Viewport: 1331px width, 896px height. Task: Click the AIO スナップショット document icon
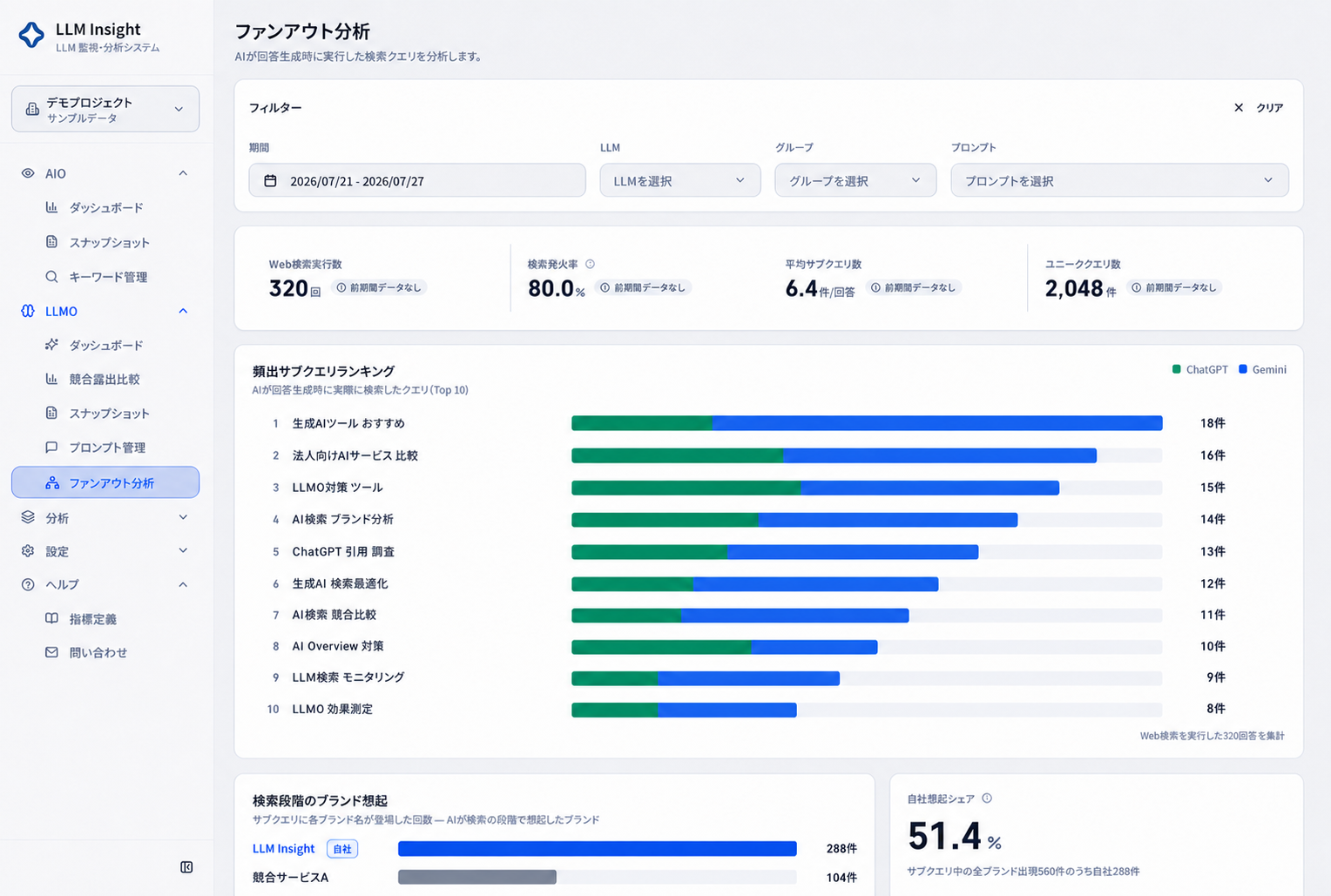(51, 242)
